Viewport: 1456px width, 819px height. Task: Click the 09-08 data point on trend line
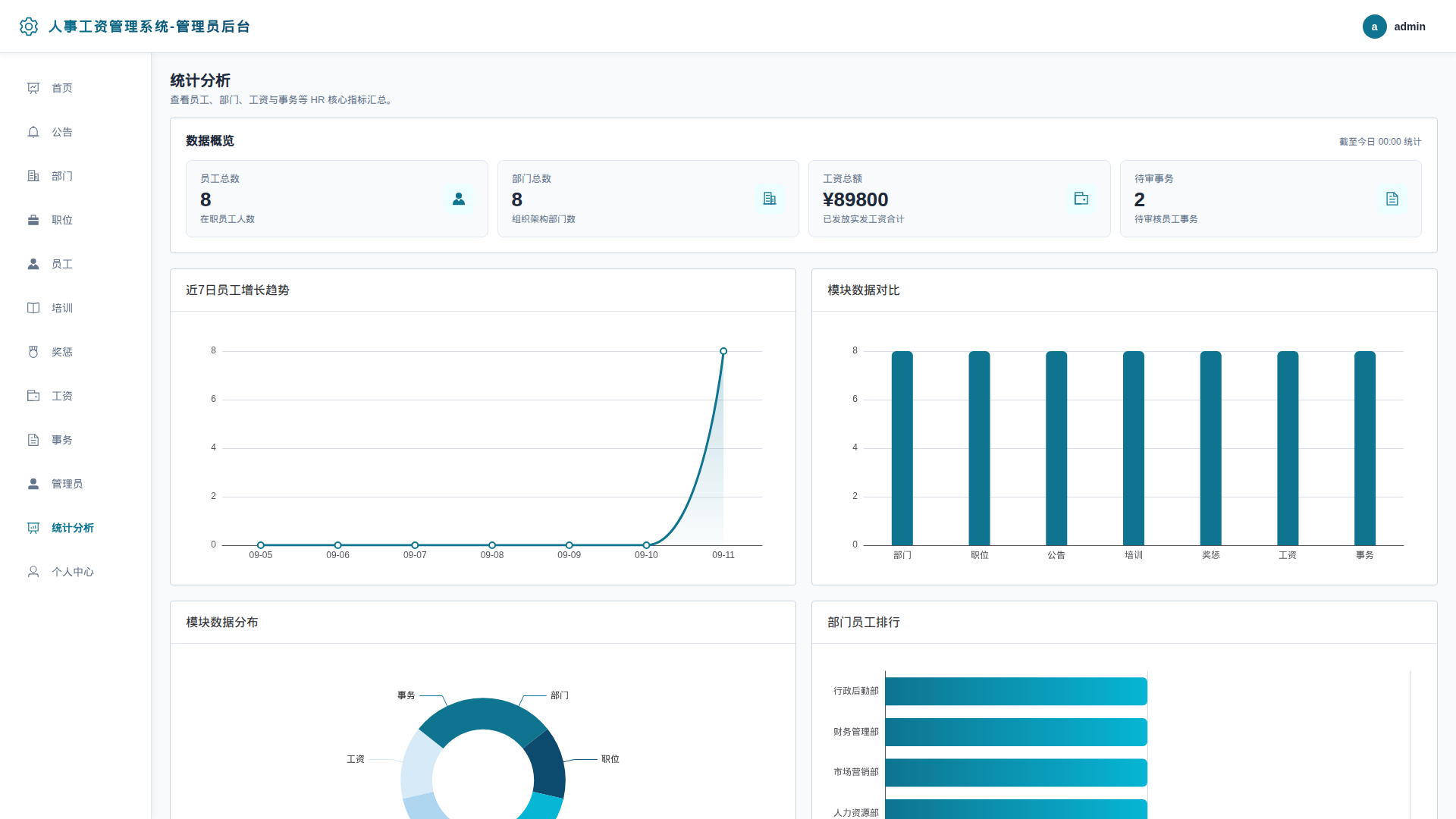pos(492,545)
